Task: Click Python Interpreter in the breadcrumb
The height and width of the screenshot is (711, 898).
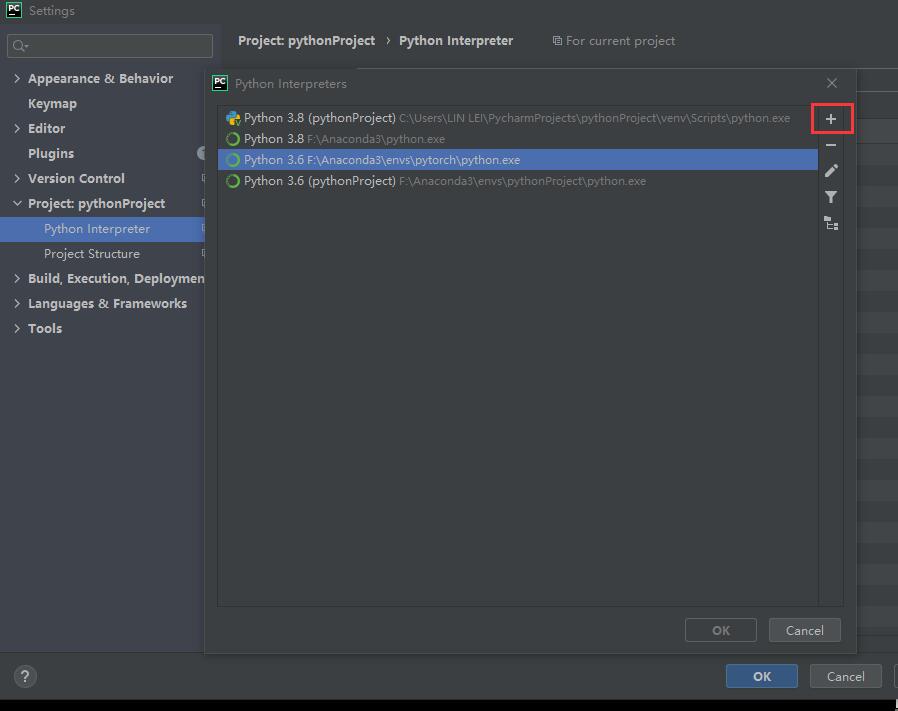Action: click(x=456, y=40)
